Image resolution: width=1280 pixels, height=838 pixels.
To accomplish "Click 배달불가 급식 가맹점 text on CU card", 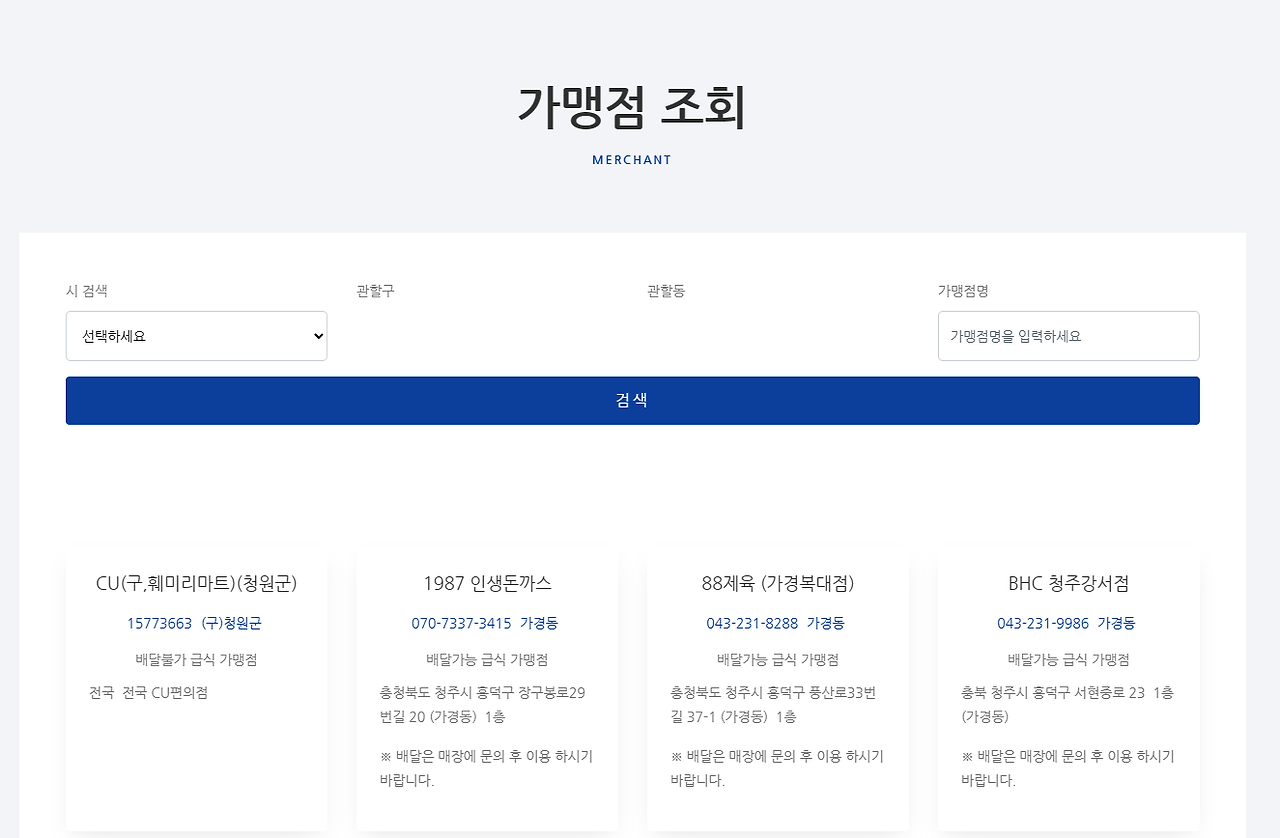I will (196, 659).
